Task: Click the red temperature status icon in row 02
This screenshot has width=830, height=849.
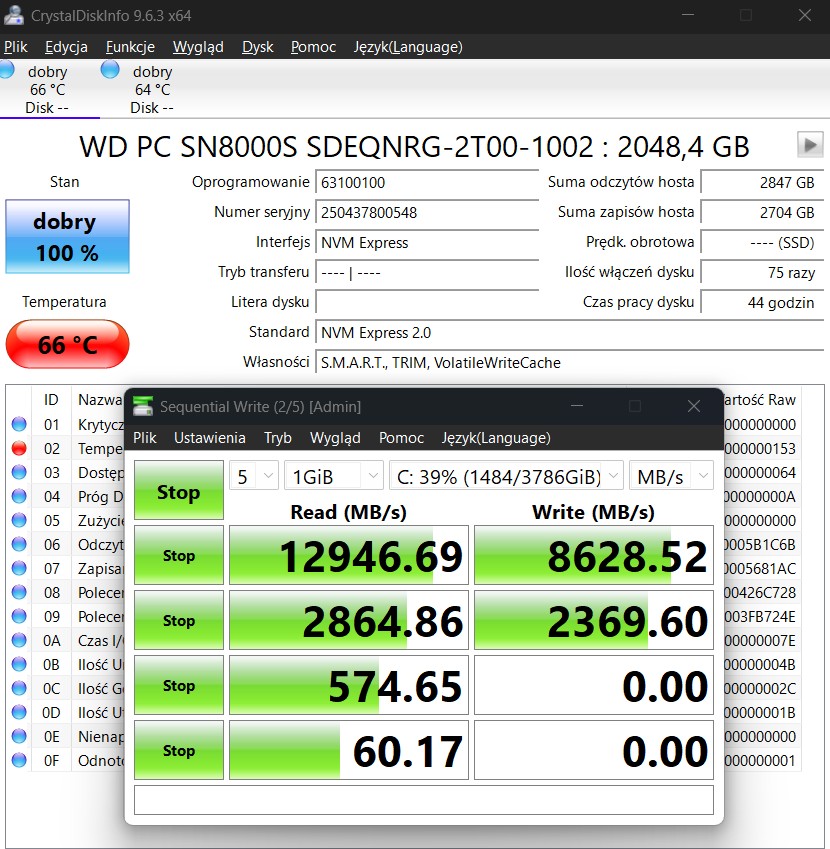Action: tap(18, 448)
